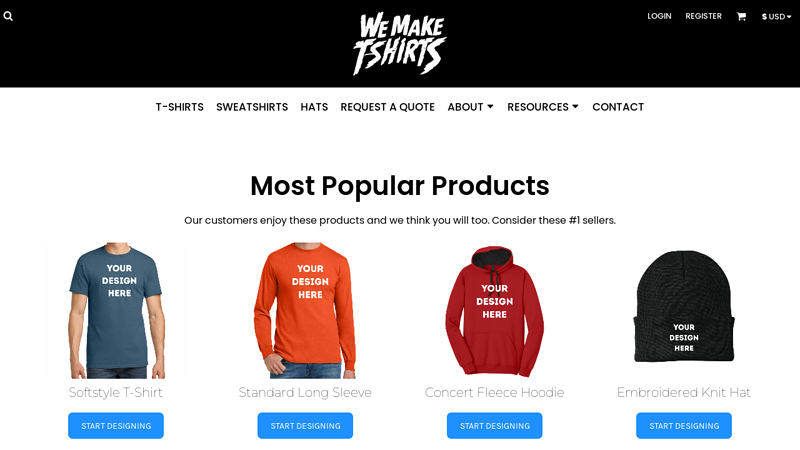Expand the Resources menu dropdown
The image size is (800, 450).
(x=542, y=107)
